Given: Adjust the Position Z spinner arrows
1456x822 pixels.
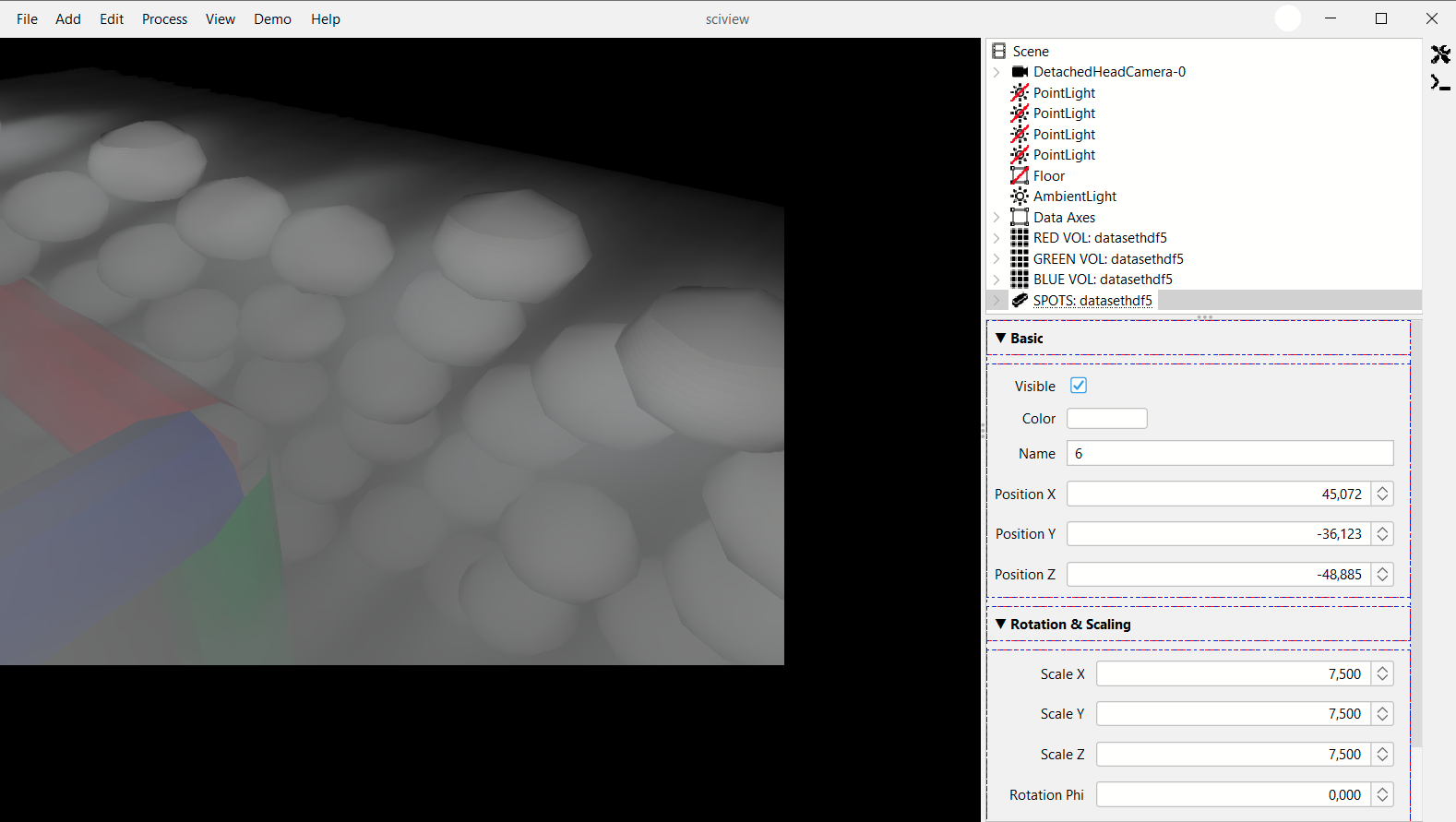Looking at the screenshot, I should click(1382, 575).
